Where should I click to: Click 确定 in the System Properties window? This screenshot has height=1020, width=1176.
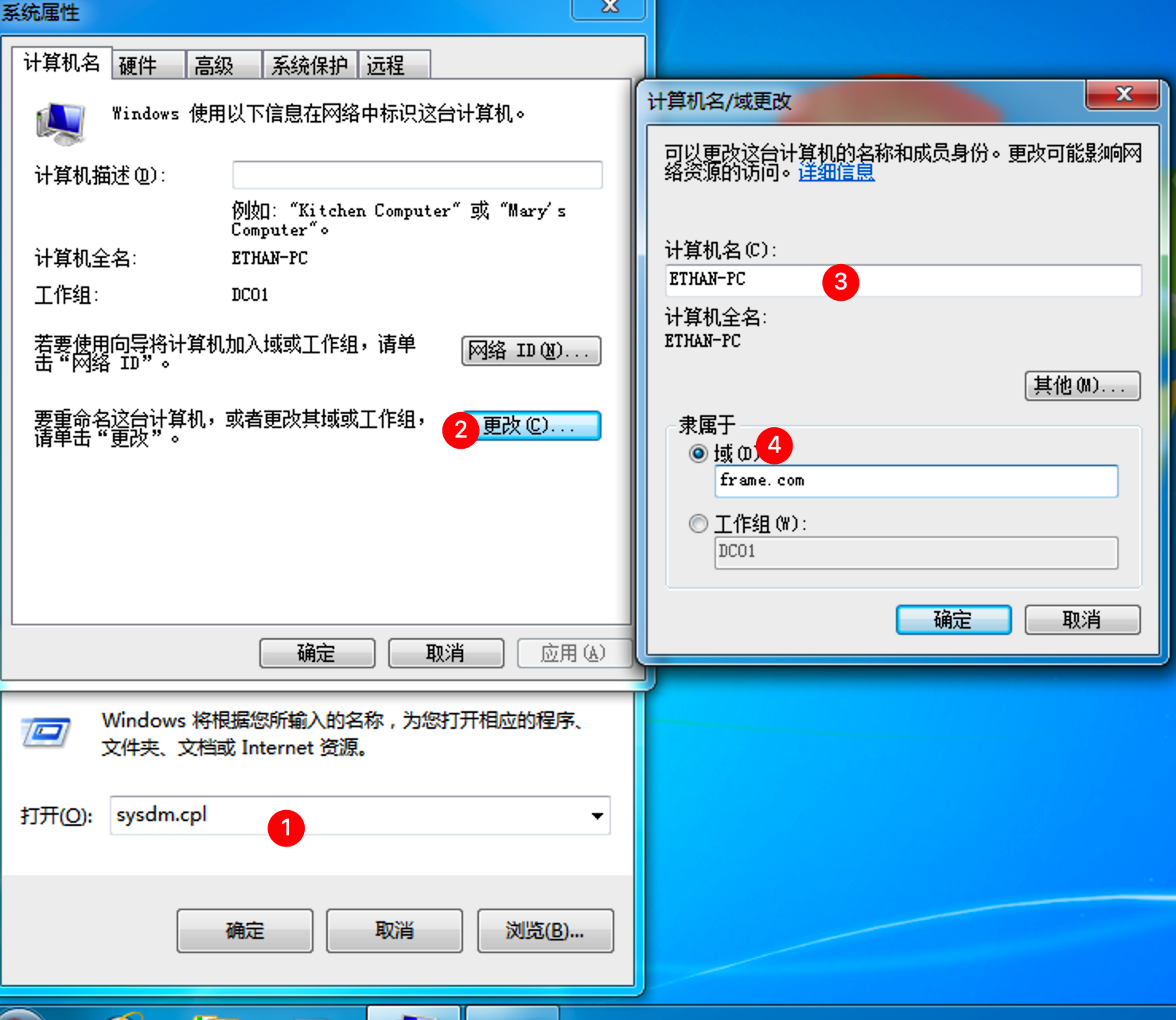point(317,653)
